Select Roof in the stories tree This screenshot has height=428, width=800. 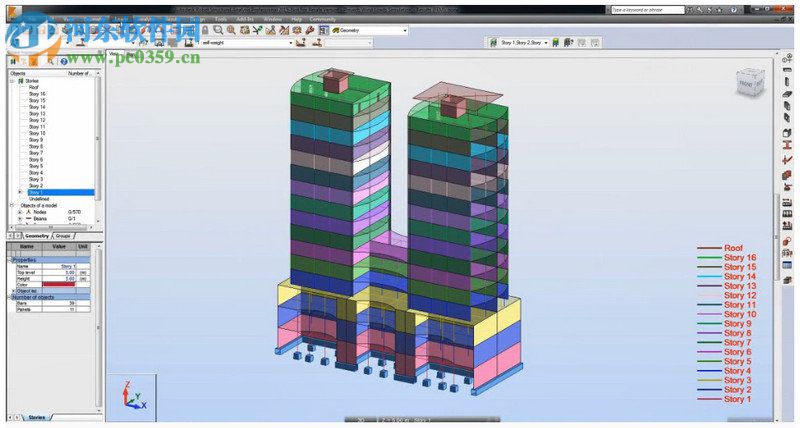34,88
